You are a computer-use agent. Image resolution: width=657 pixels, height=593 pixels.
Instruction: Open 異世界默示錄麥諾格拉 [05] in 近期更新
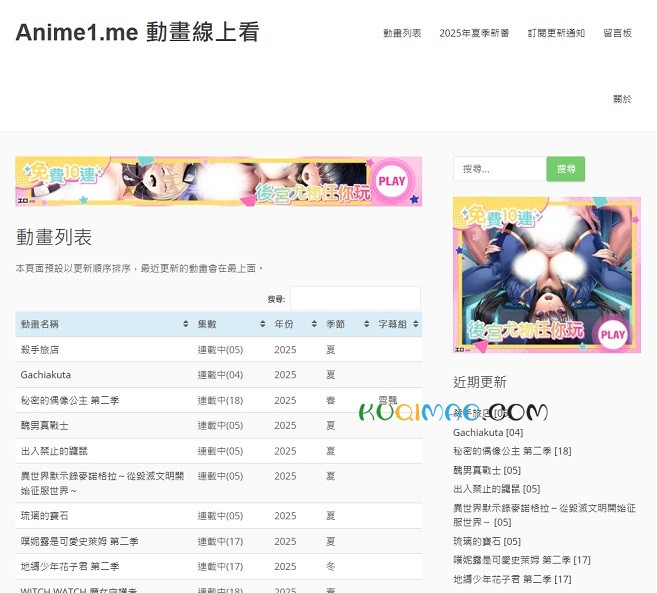click(544, 515)
